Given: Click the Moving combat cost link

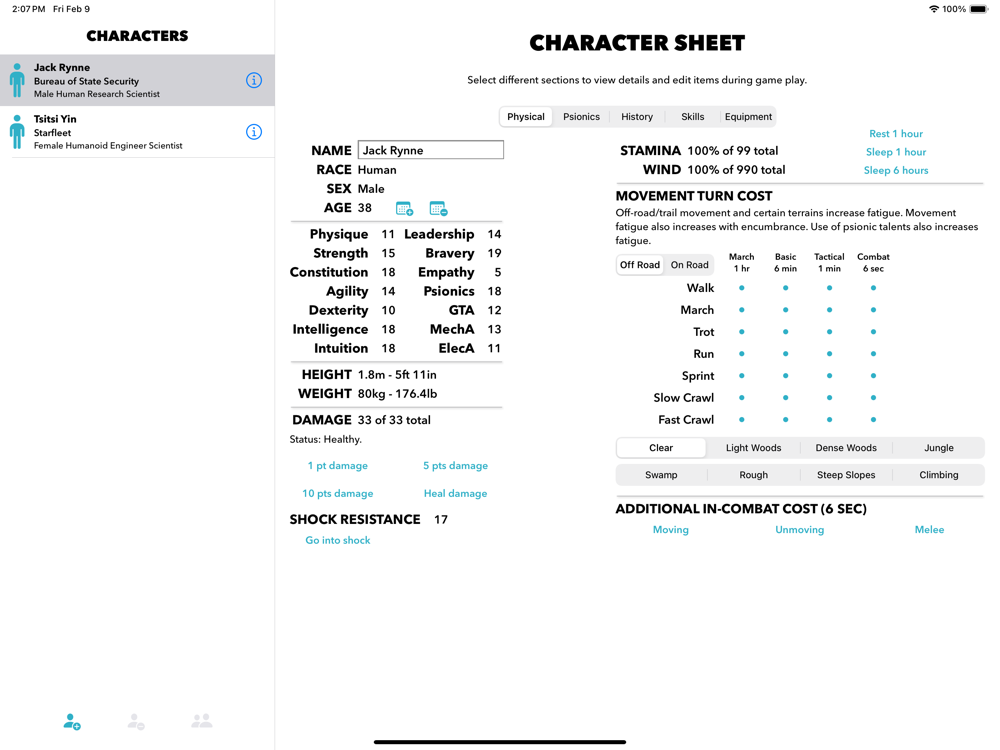Looking at the screenshot, I should [x=670, y=529].
